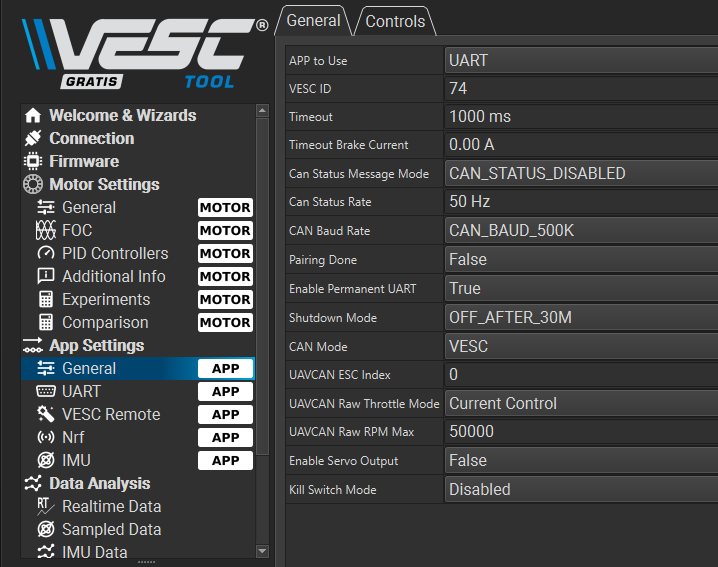Toggle Enable Permanent UART True value
The width and height of the screenshot is (718, 567).
582,289
